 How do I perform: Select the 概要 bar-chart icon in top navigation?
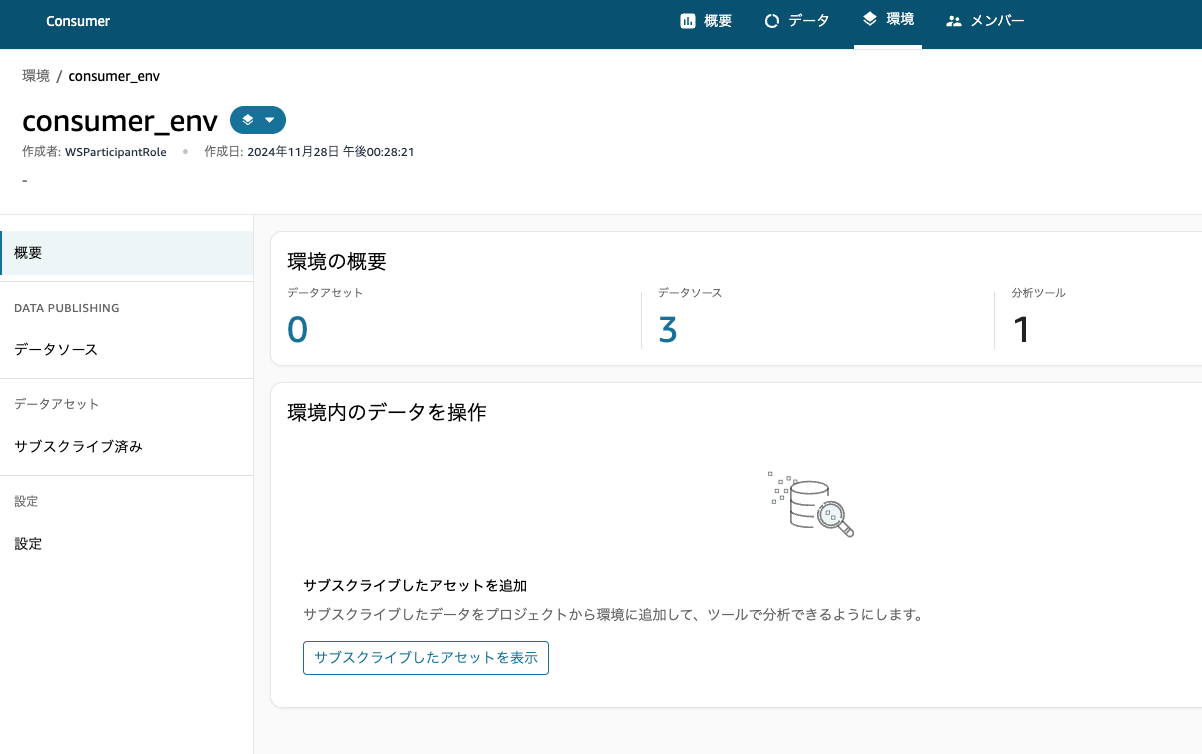(686, 20)
